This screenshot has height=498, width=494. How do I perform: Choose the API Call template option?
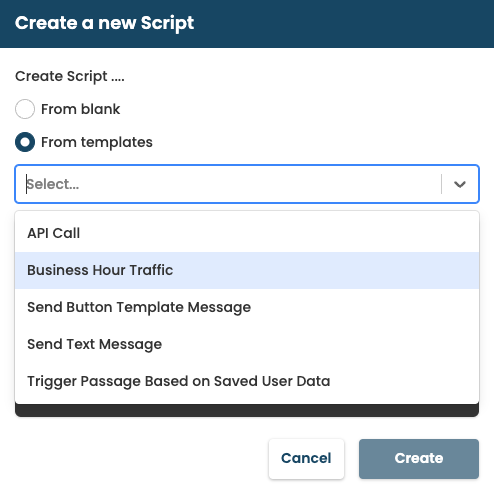[247, 233]
